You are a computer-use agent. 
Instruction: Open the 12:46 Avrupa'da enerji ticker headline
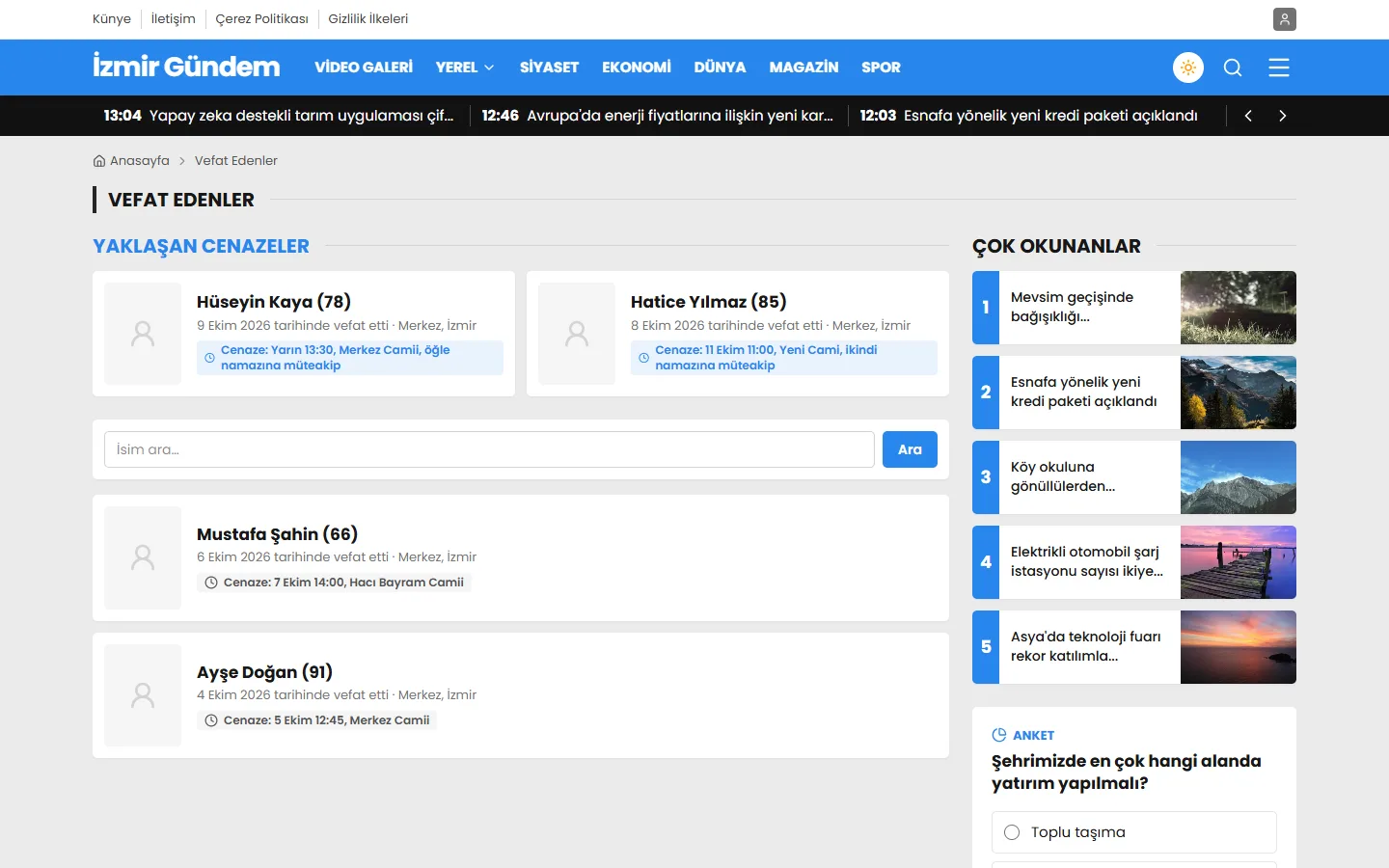tap(658, 116)
